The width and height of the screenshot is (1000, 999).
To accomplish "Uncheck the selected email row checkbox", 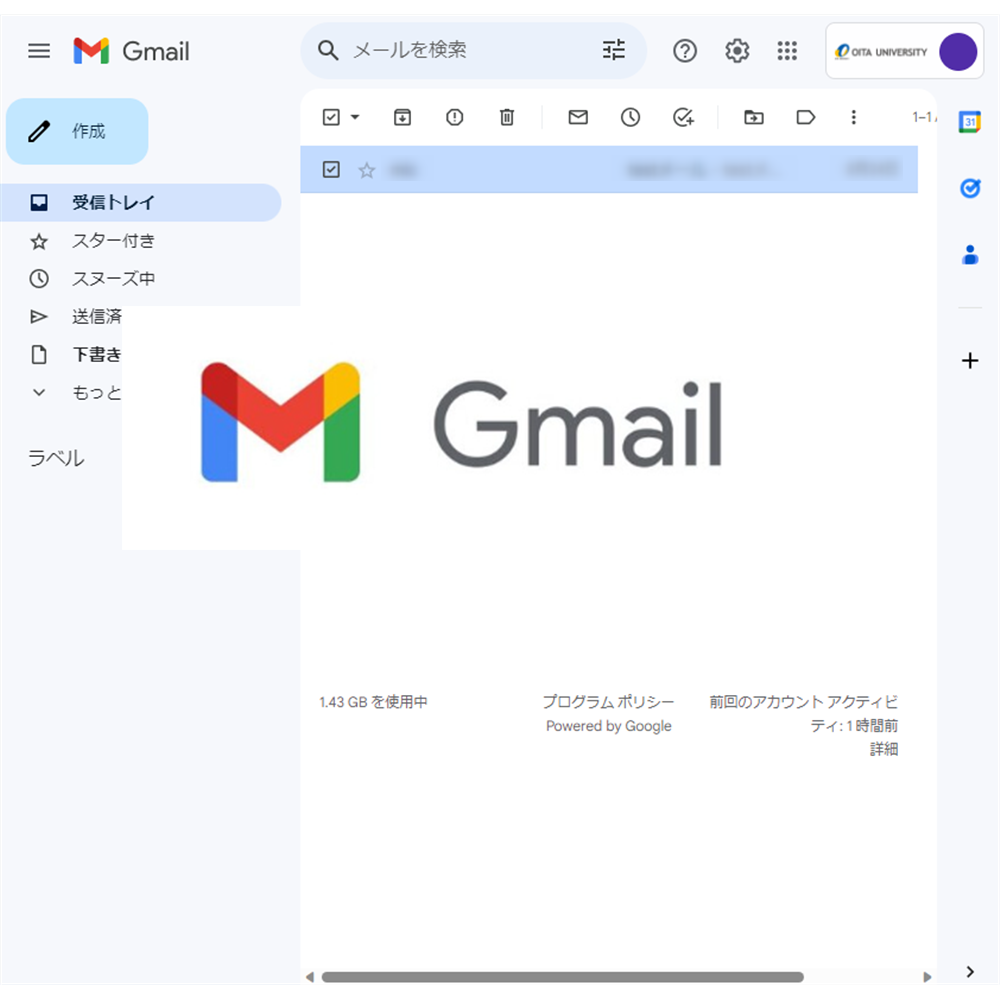I will click(x=331, y=170).
